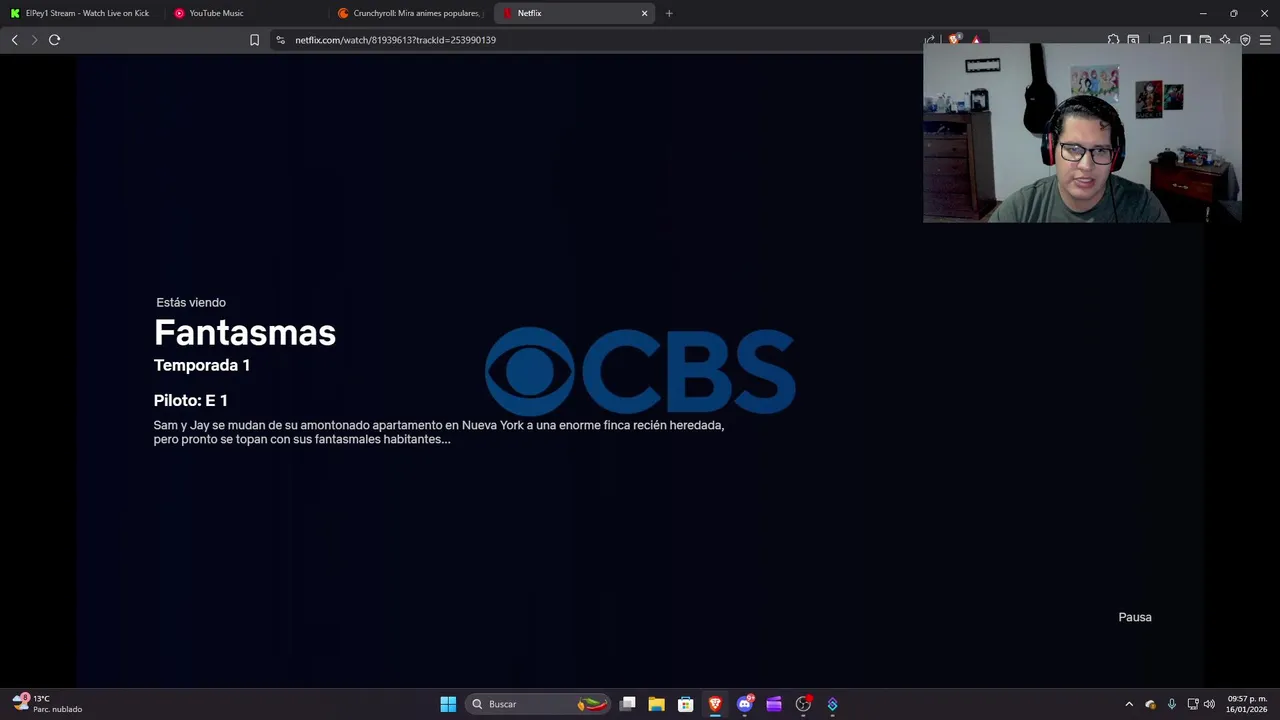Open Brave Shields lion icon
The width and height of the screenshot is (1280, 720).
954,40
